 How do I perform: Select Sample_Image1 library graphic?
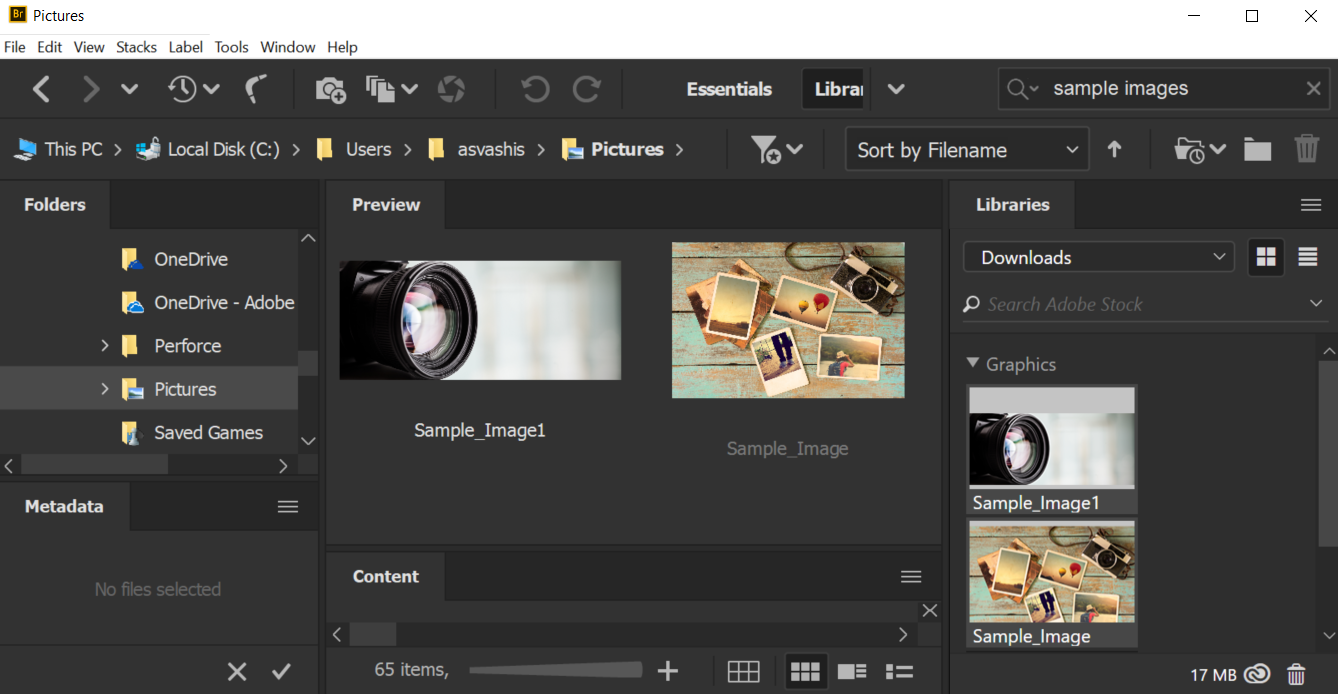[1052, 450]
